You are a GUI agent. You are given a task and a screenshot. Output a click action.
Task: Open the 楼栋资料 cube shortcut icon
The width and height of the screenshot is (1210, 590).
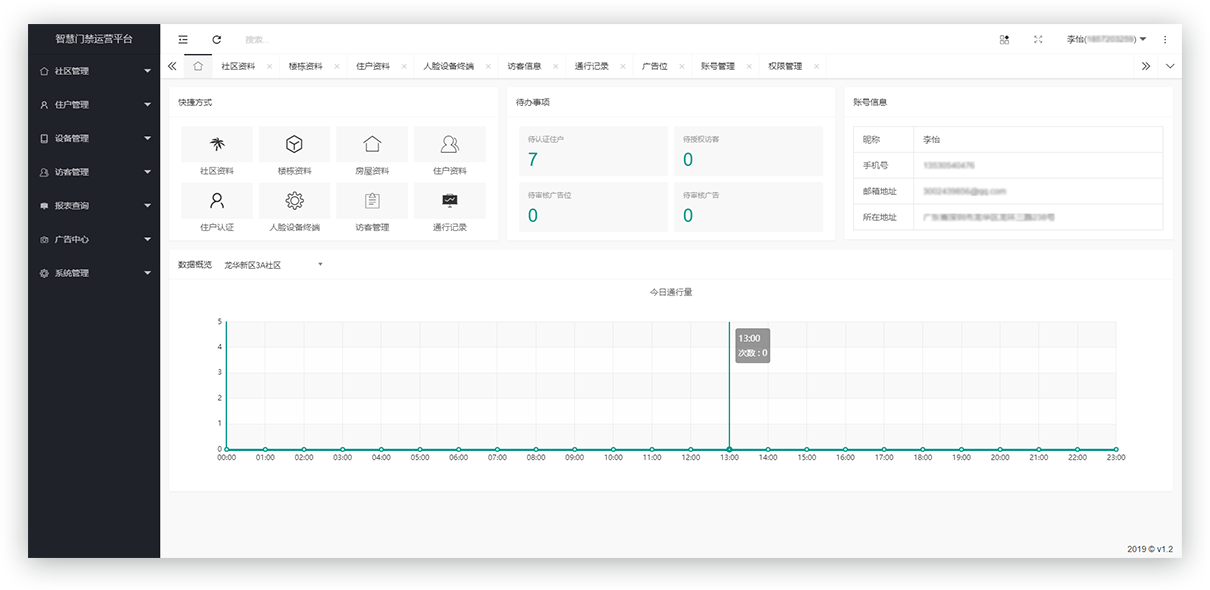(x=294, y=145)
